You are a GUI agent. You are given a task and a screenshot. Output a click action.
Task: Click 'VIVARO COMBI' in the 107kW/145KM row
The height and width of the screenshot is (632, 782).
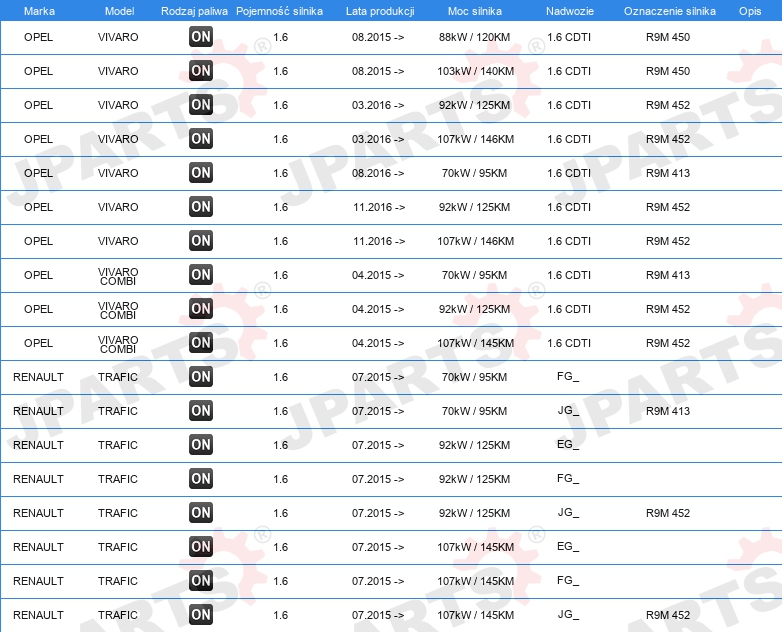118,344
